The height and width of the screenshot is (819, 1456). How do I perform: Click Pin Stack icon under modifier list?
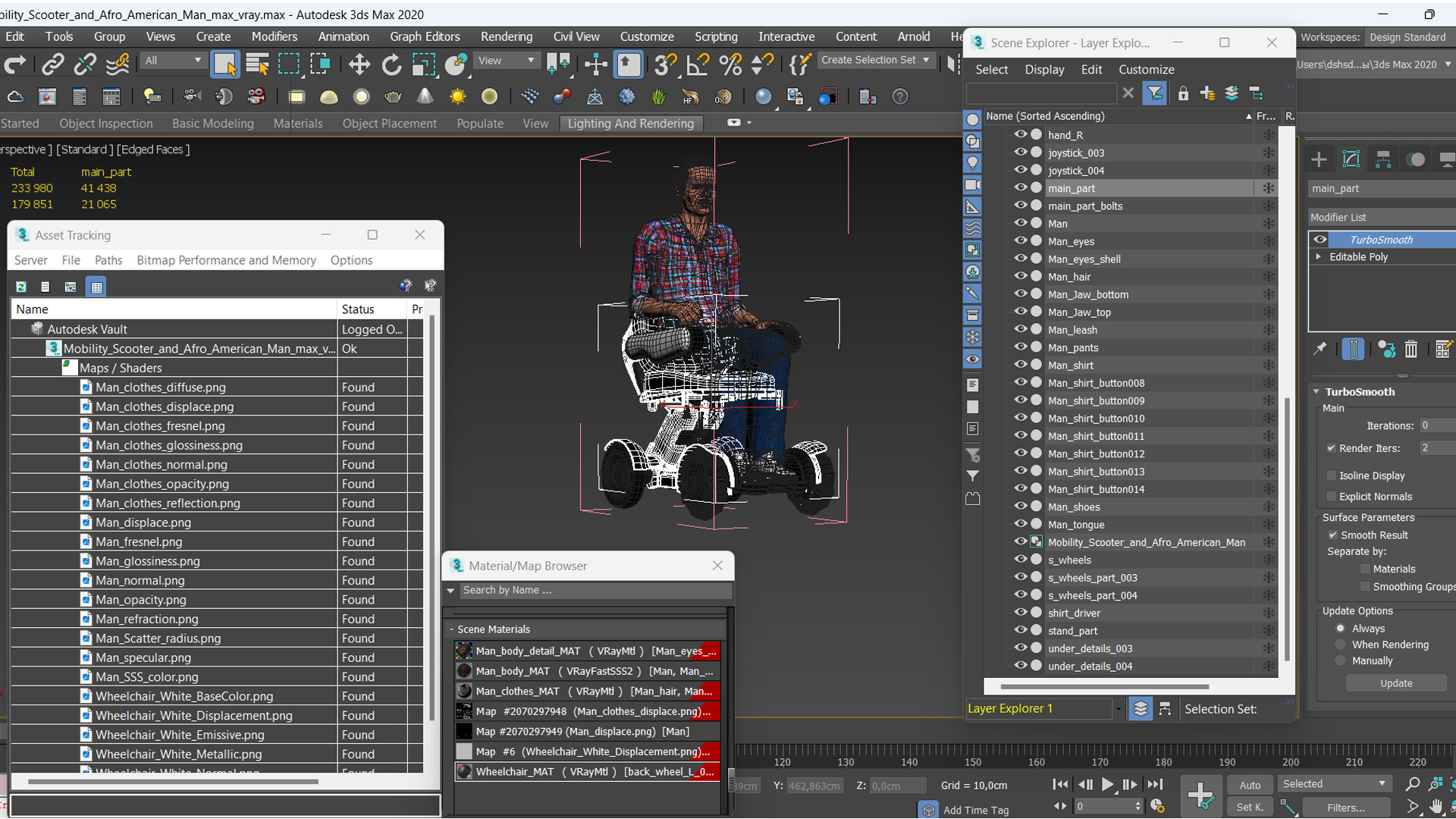[x=1320, y=349]
